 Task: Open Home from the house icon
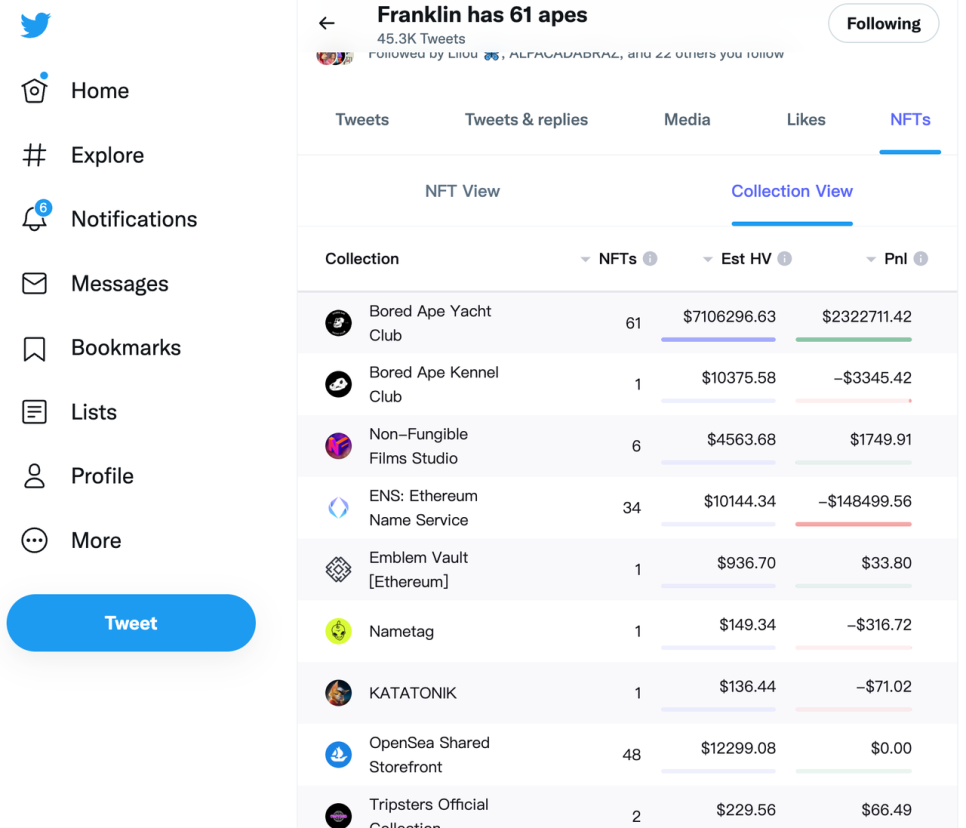34,90
